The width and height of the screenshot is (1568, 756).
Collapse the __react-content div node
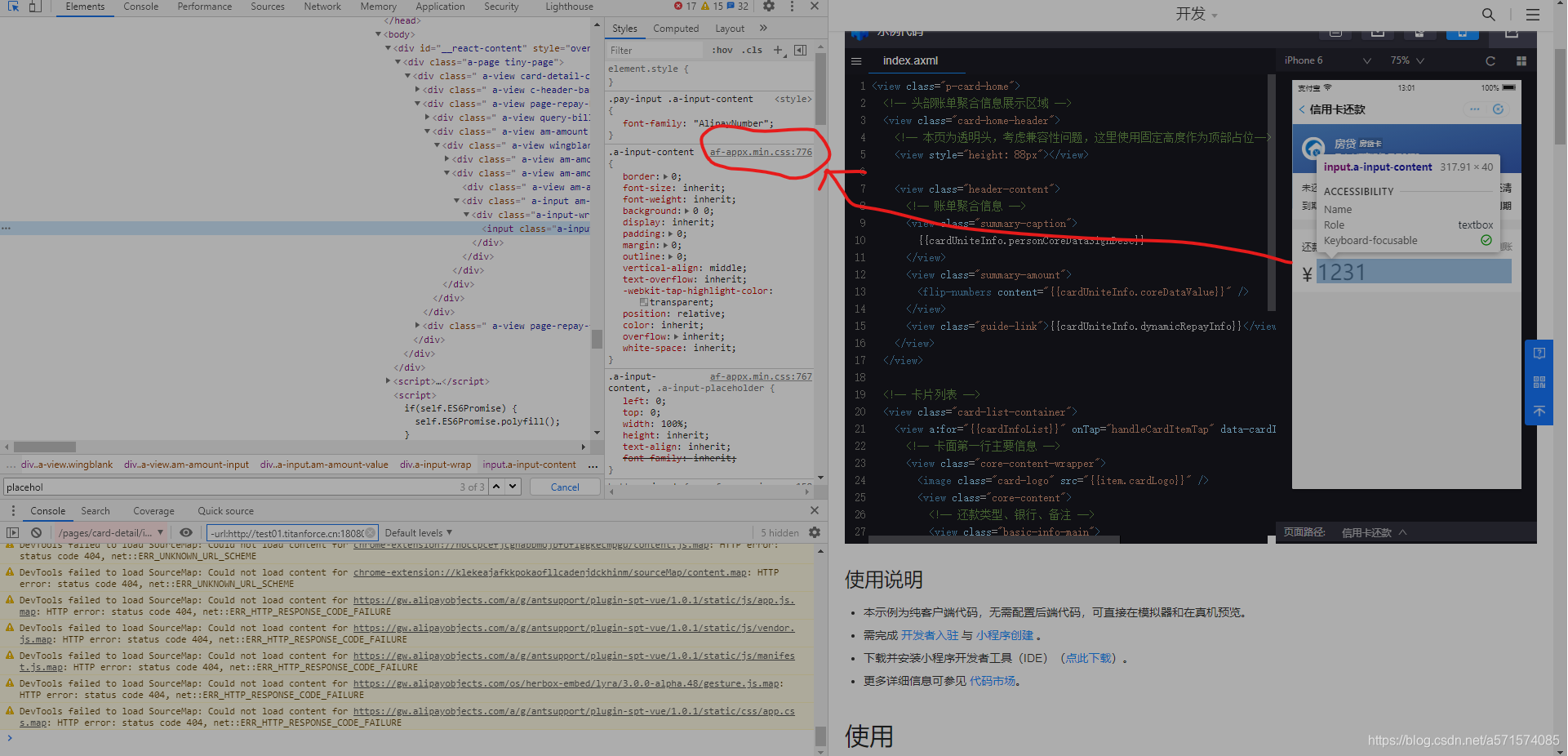(x=389, y=48)
